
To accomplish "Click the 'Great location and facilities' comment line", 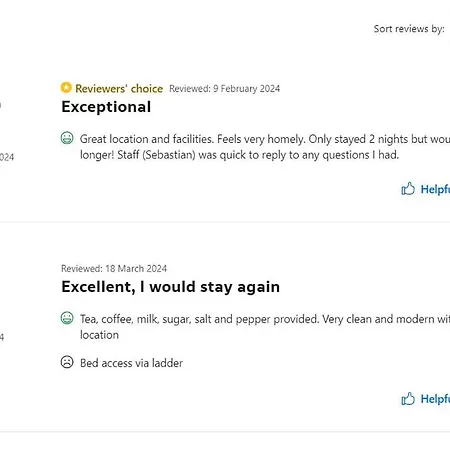I will pyautogui.click(x=265, y=139).
